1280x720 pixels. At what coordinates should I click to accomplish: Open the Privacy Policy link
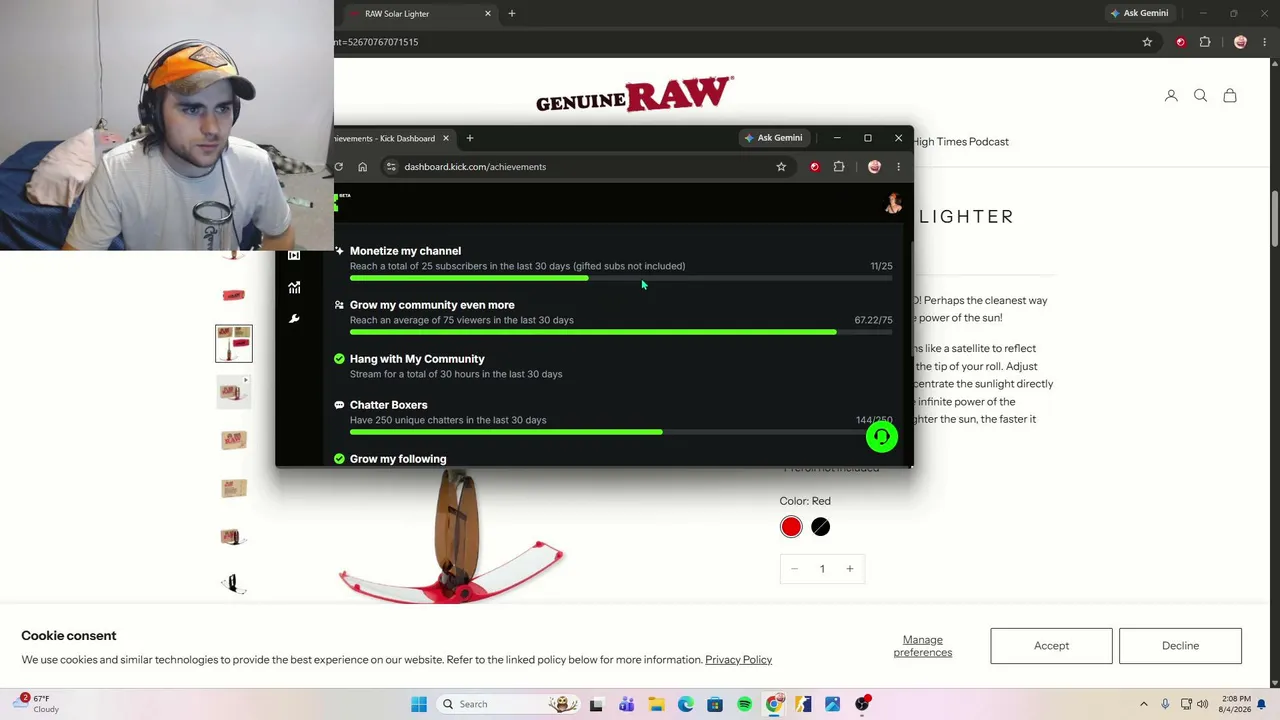pyautogui.click(x=738, y=660)
